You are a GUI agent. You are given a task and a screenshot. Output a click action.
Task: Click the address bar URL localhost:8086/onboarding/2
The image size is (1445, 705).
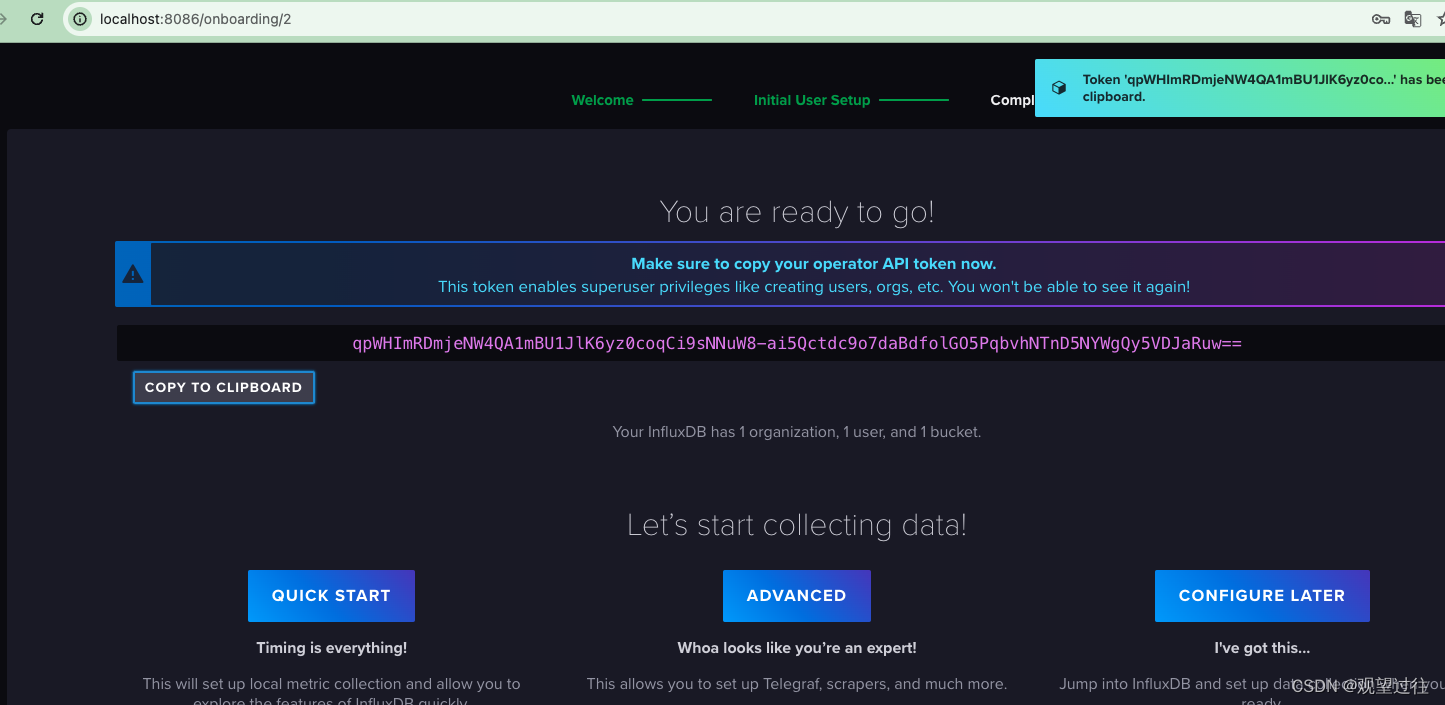(x=196, y=19)
